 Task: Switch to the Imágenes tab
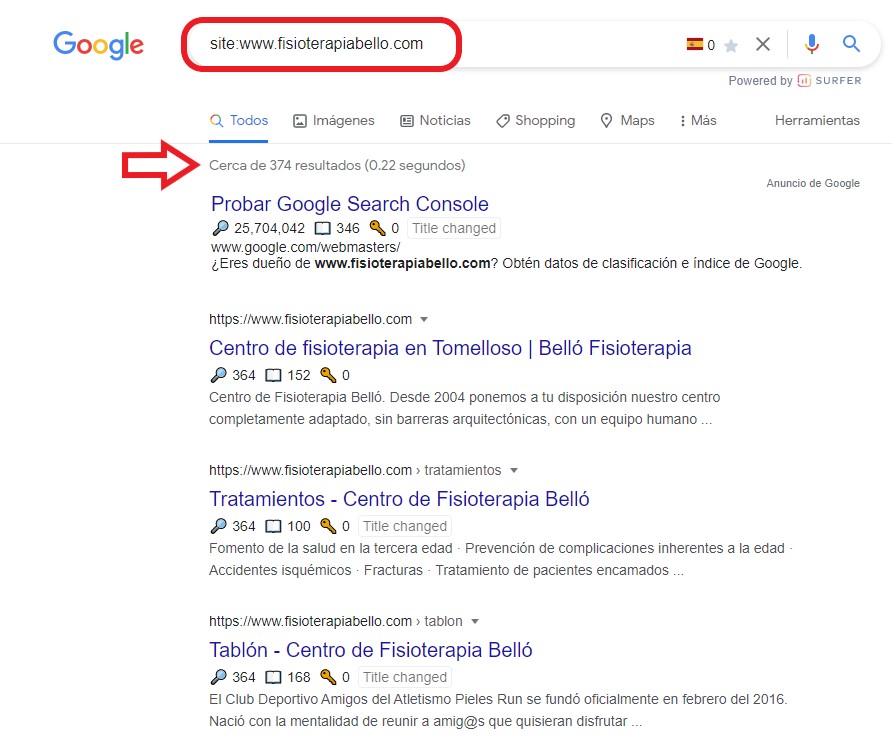point(333,120)
